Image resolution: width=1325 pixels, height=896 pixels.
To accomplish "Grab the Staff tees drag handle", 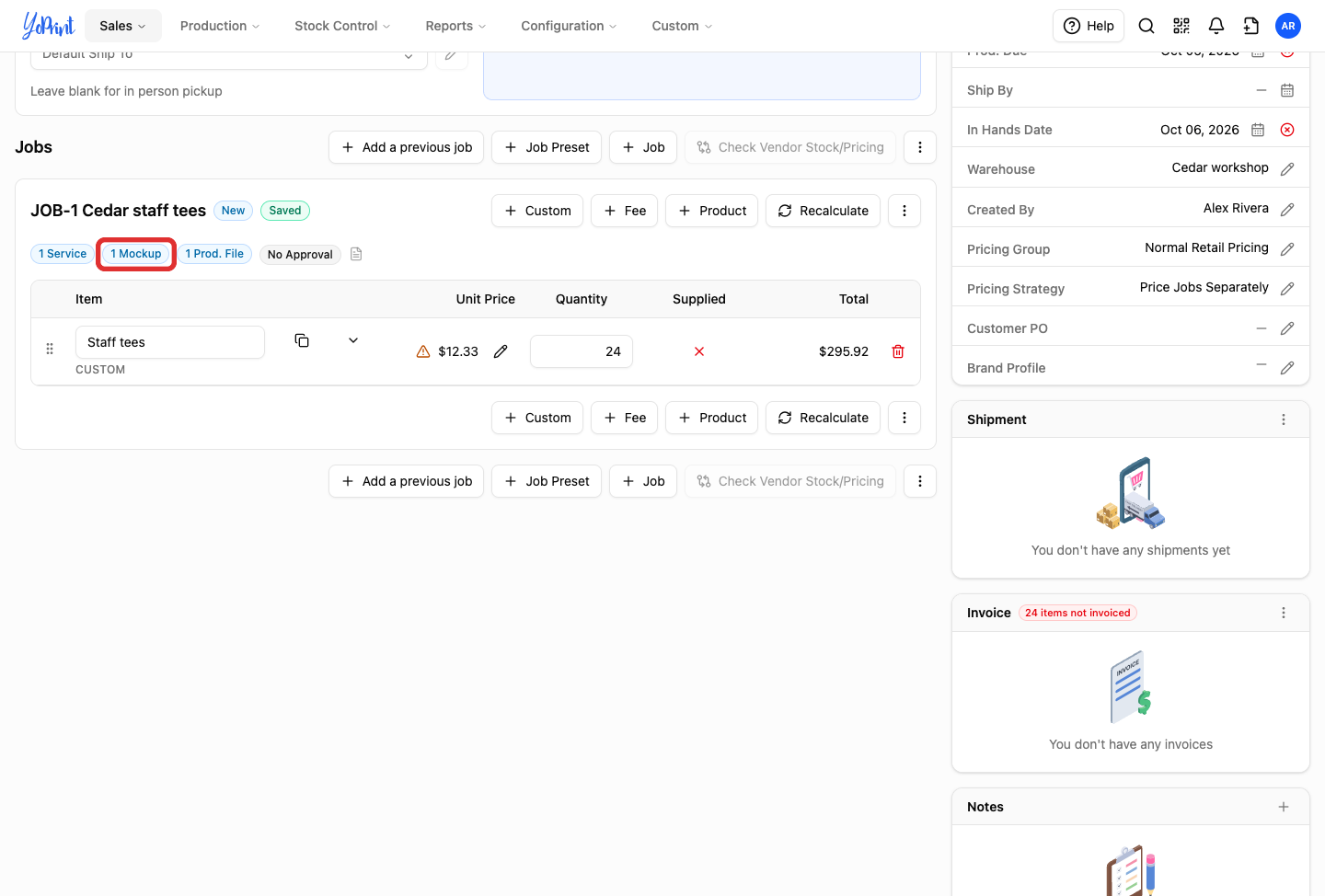I will [50, 349].
